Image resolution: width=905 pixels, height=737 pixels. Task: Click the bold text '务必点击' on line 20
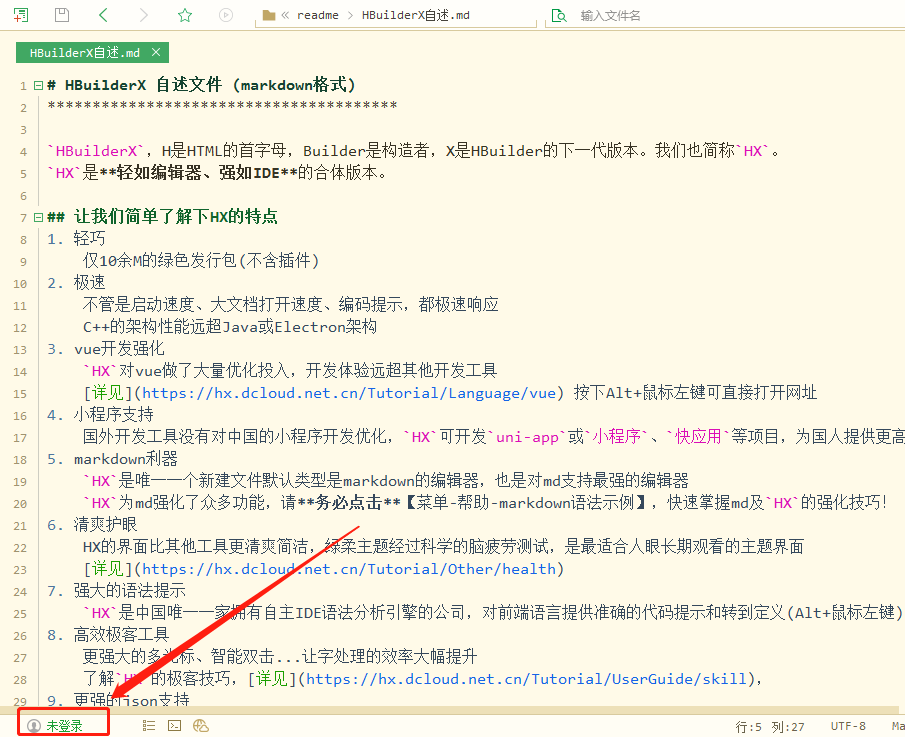click(x=349, y=502)
